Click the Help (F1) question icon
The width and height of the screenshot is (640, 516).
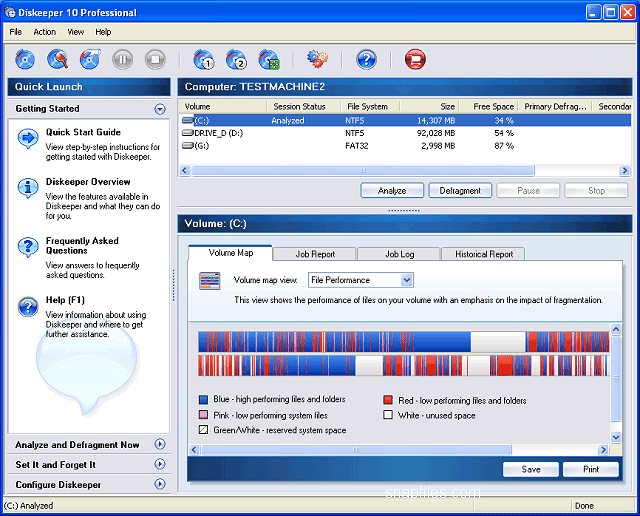[x=28, y=307]
